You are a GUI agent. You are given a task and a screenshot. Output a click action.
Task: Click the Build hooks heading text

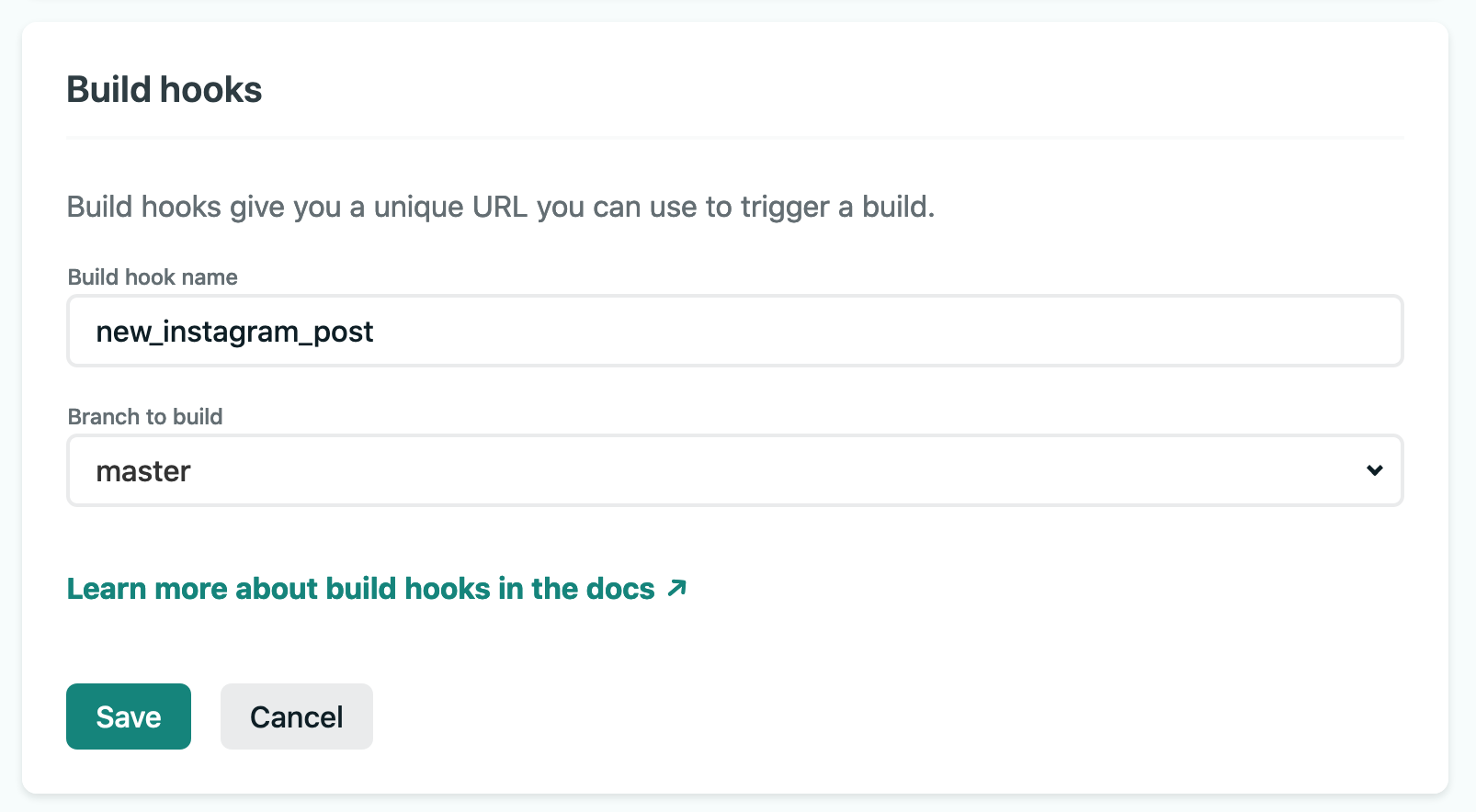point(165,90)
